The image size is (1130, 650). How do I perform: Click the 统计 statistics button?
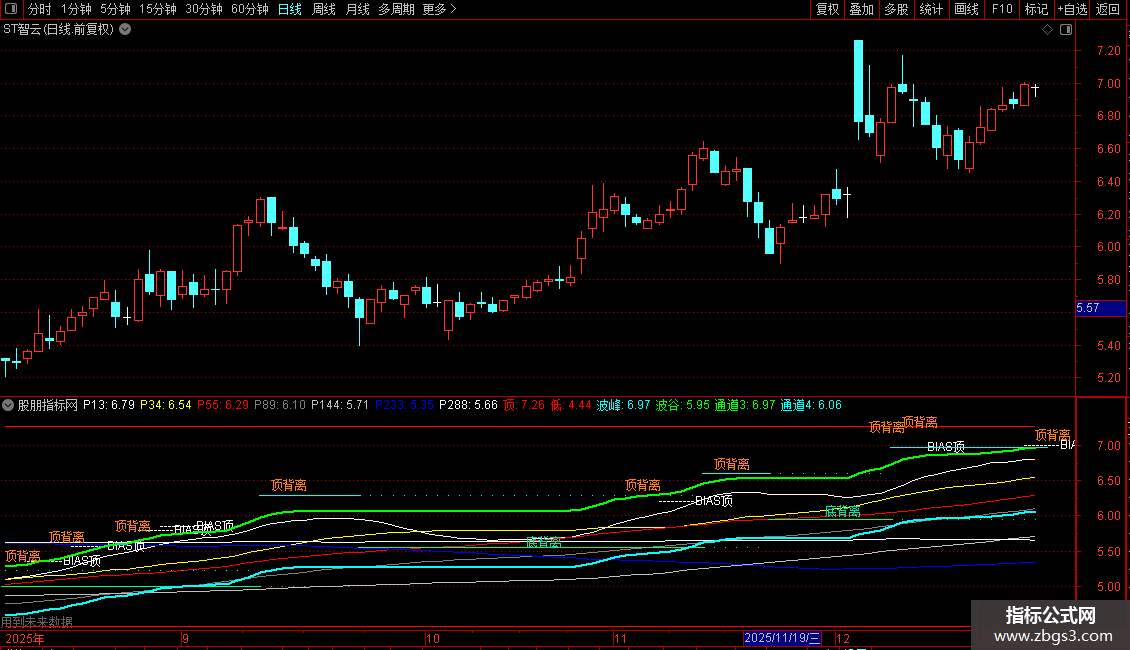pos(930,9)
